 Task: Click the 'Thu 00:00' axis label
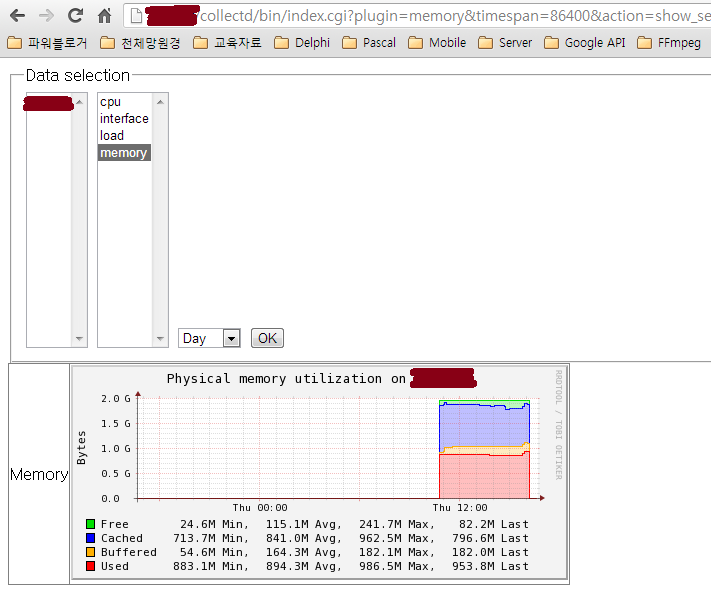pos(260,508)
